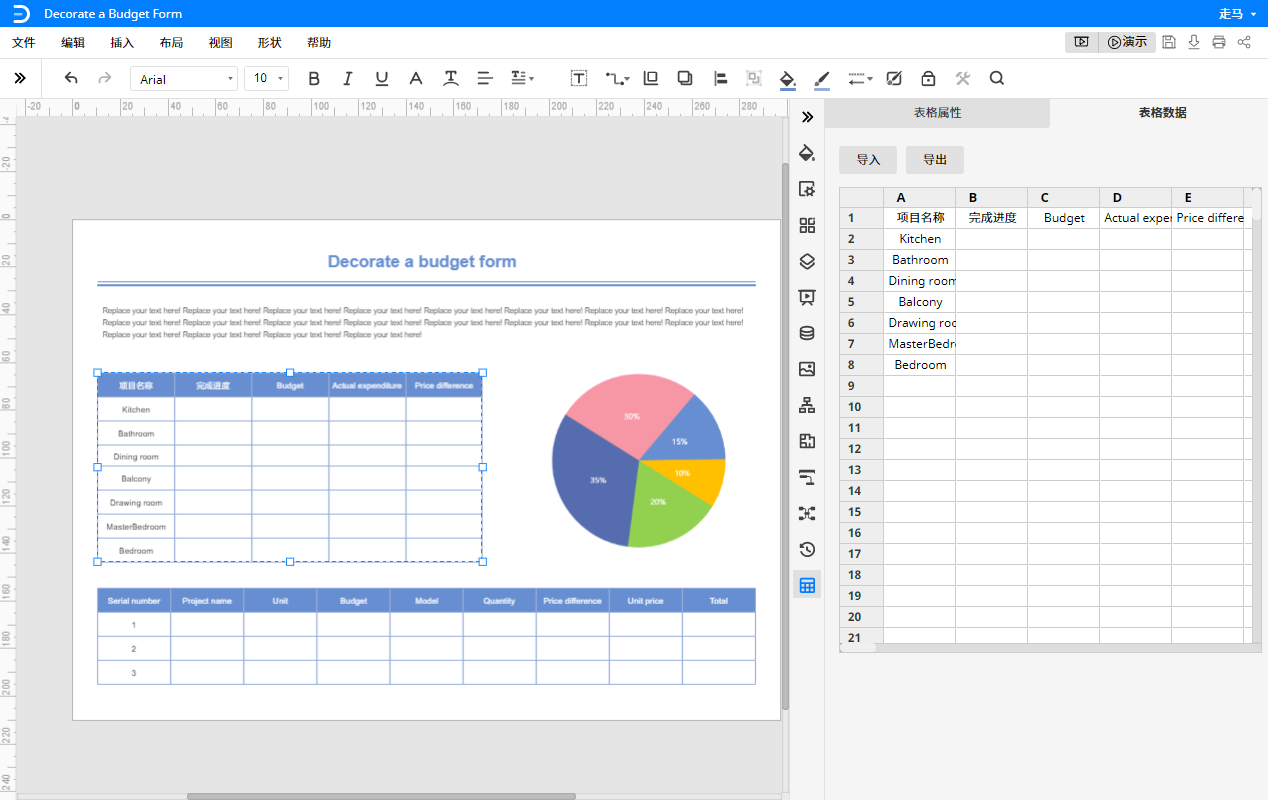Click the print icon in top bar

click(x=1218, y=42)
